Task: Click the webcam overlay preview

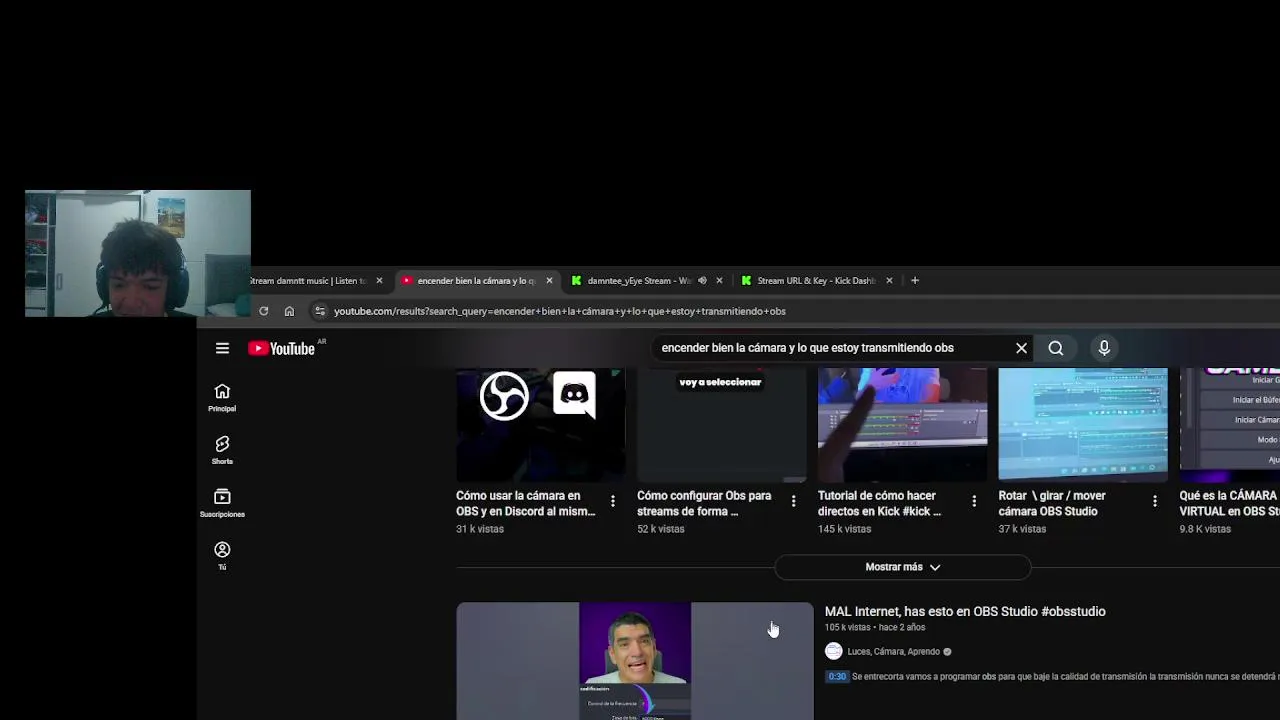Action: (x=138, y=253)
